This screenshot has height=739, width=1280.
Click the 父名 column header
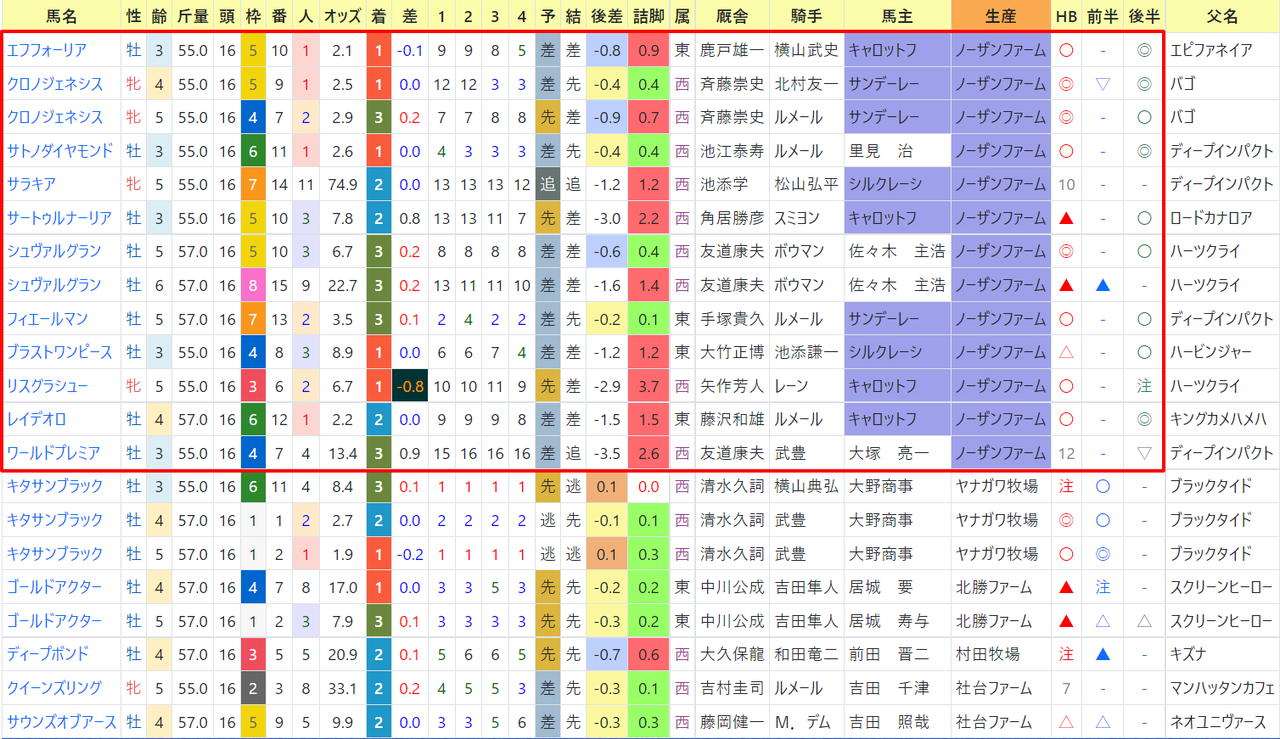click(x=1222, y=16)
